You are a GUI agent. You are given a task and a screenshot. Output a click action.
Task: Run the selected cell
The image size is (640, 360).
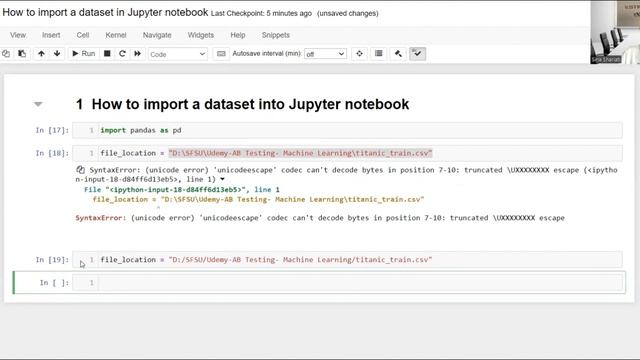pyautogui.click(x=83, y=53)
